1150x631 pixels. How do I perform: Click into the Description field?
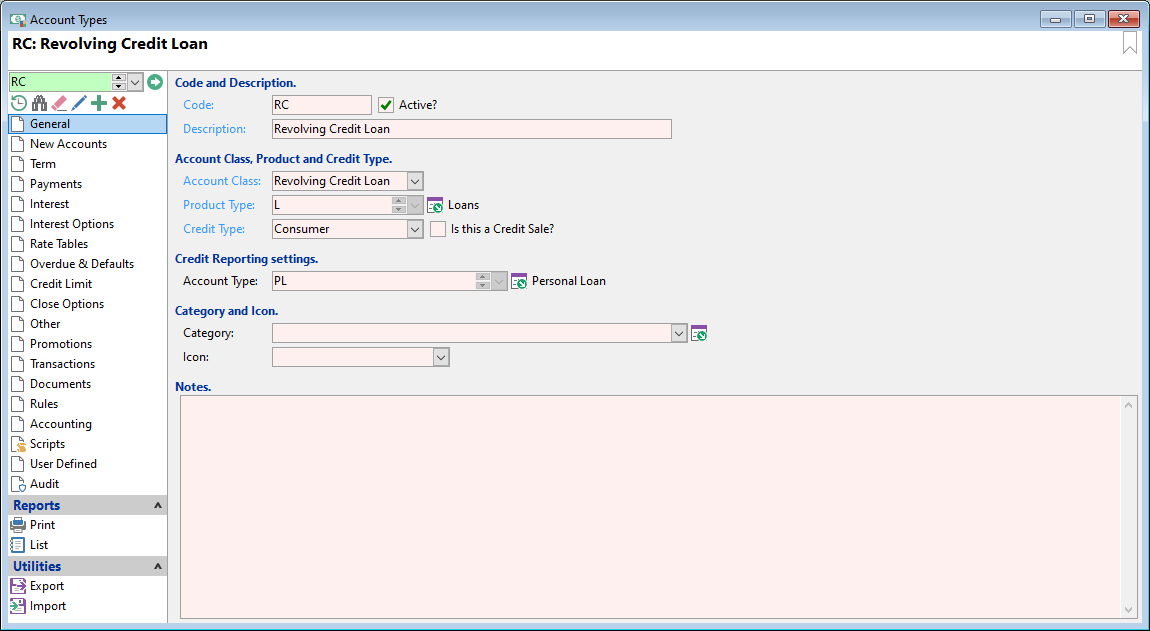(472, 129)
